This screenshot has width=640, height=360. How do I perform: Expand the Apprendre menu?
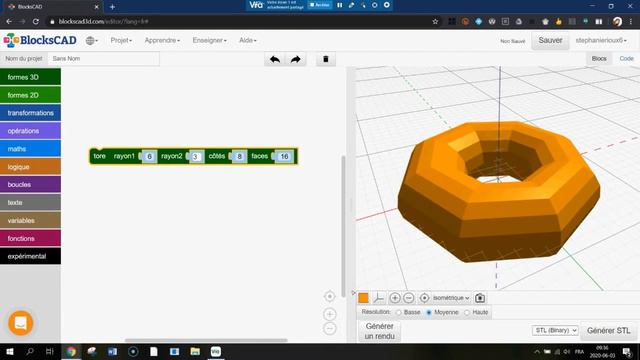coord(162,40)
